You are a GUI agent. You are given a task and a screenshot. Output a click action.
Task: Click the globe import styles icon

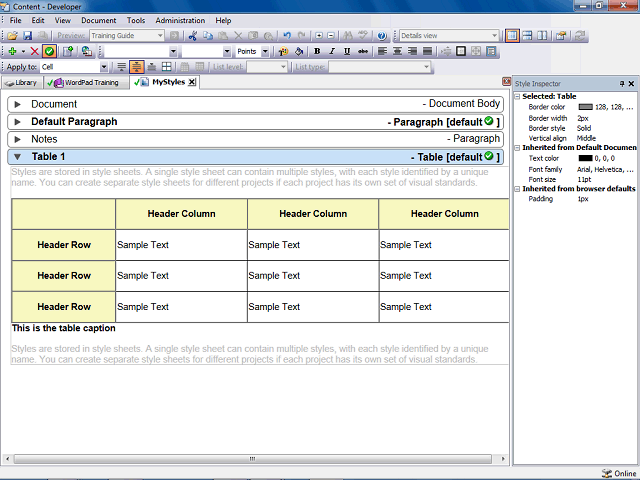[x=86, y=51]
